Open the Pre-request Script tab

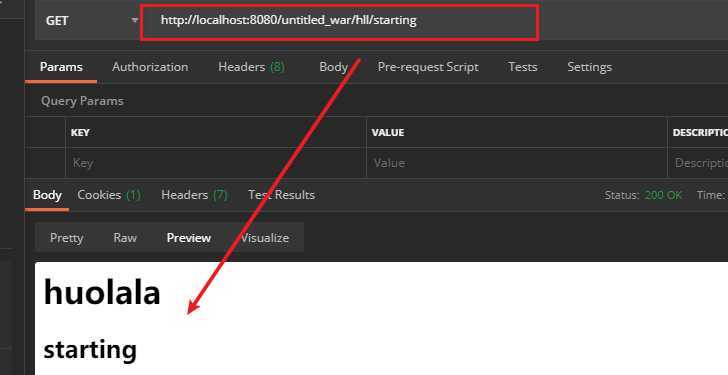point(428,67)
